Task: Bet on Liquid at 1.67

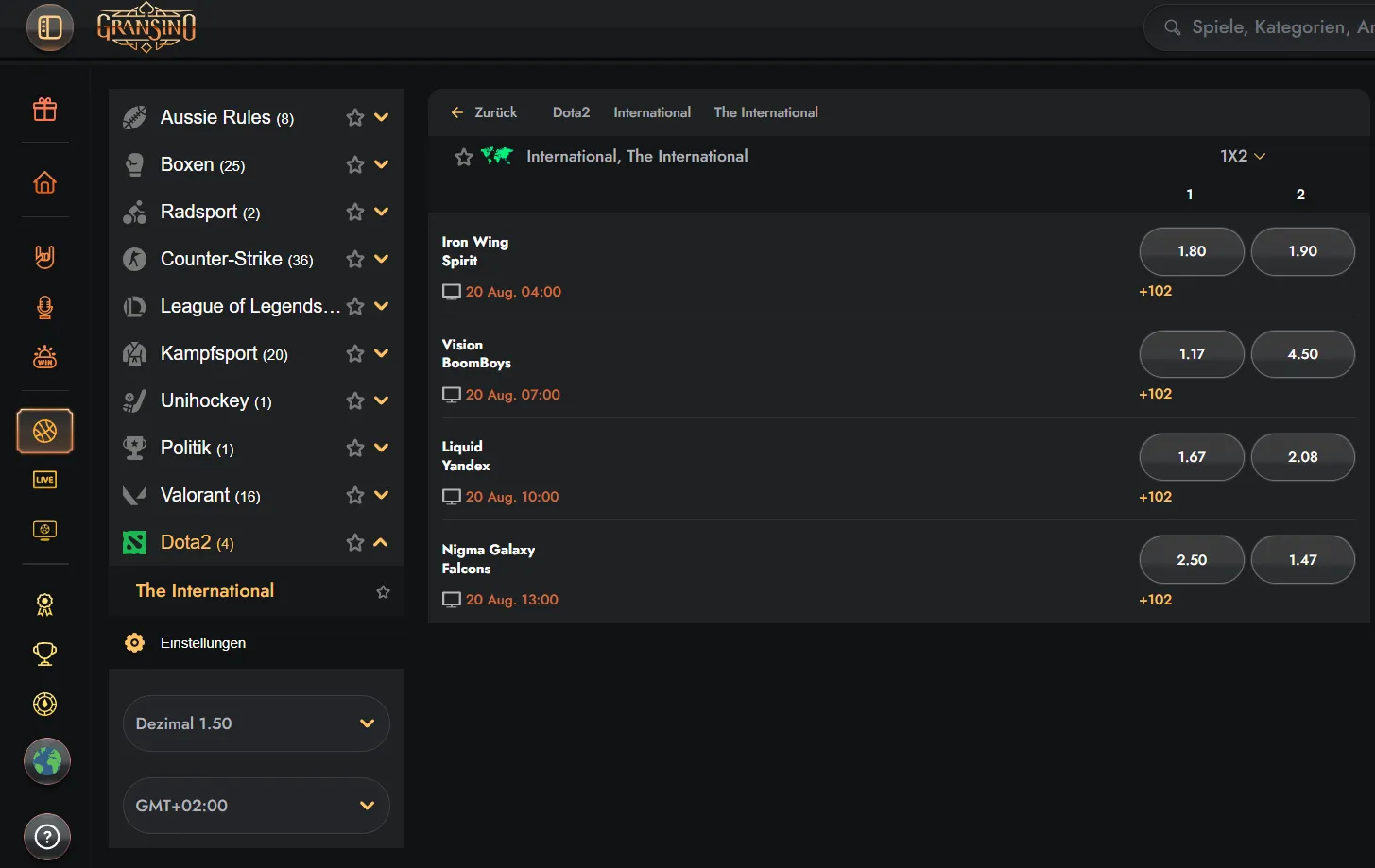Action: [x=1192, y=457]
